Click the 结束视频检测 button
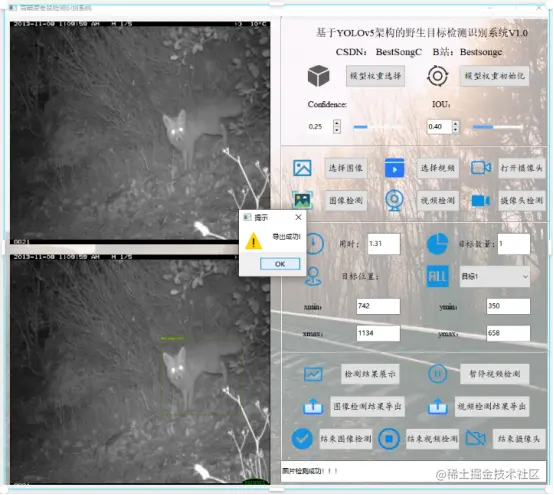Viewport: 554px width, 495px height. point(432,439)
